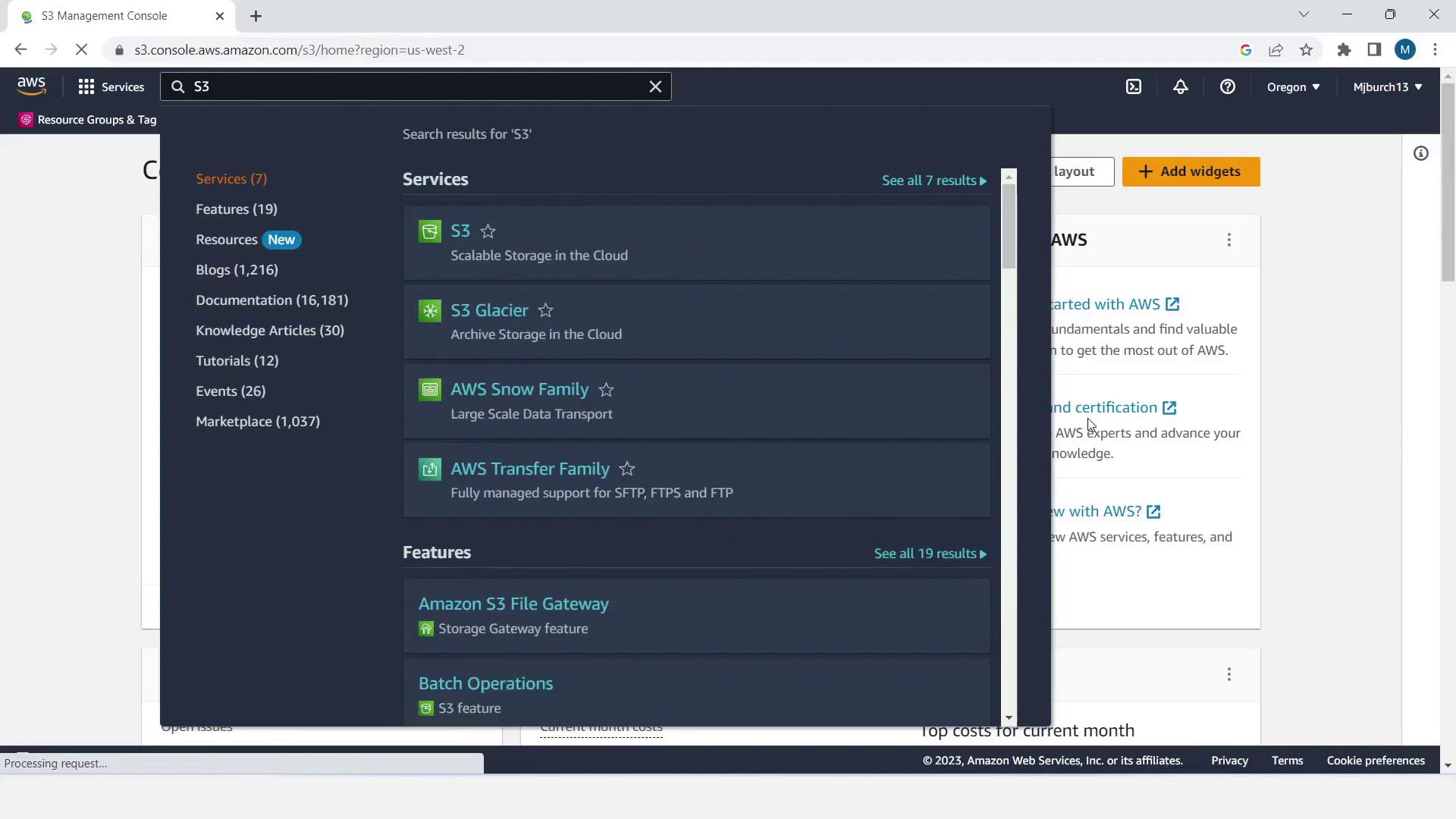Click the search results vertical scrollbar
The image size is (1456, 819).
[1008, 227]
